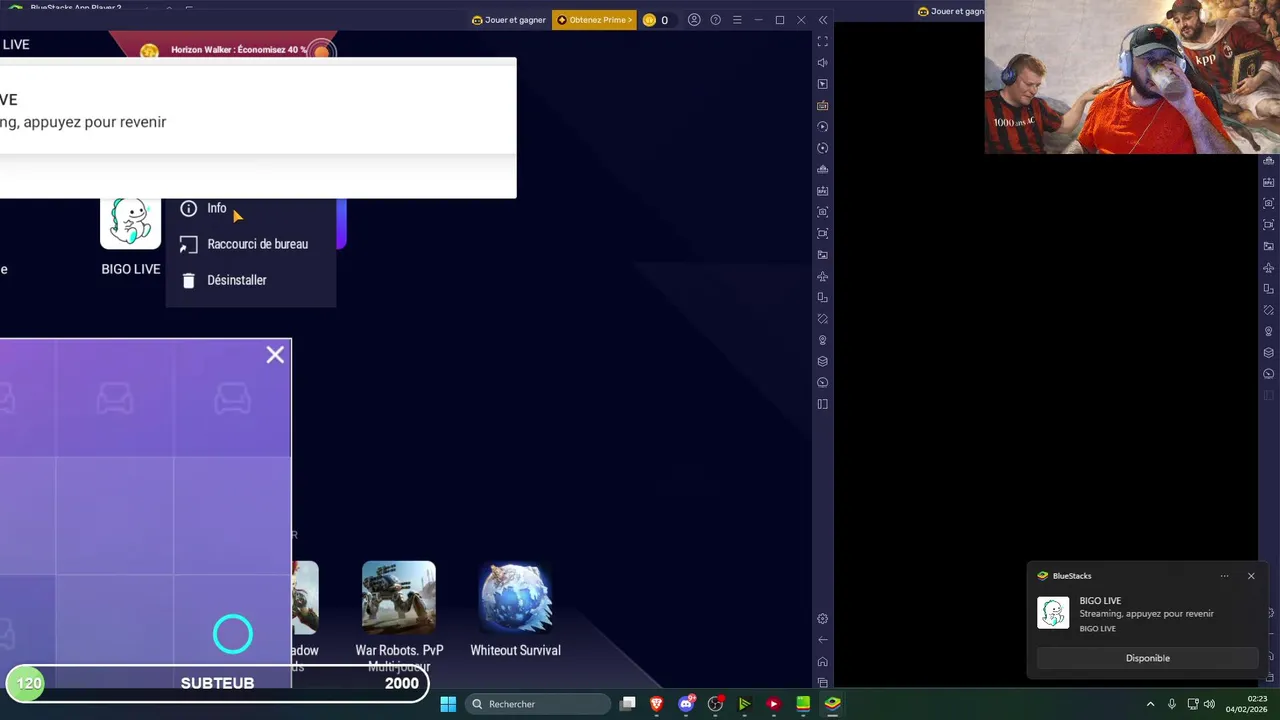This screenshot has width=1280, height=720.
Task: Open the help question mark icon
Action: (x=715, y=20)
